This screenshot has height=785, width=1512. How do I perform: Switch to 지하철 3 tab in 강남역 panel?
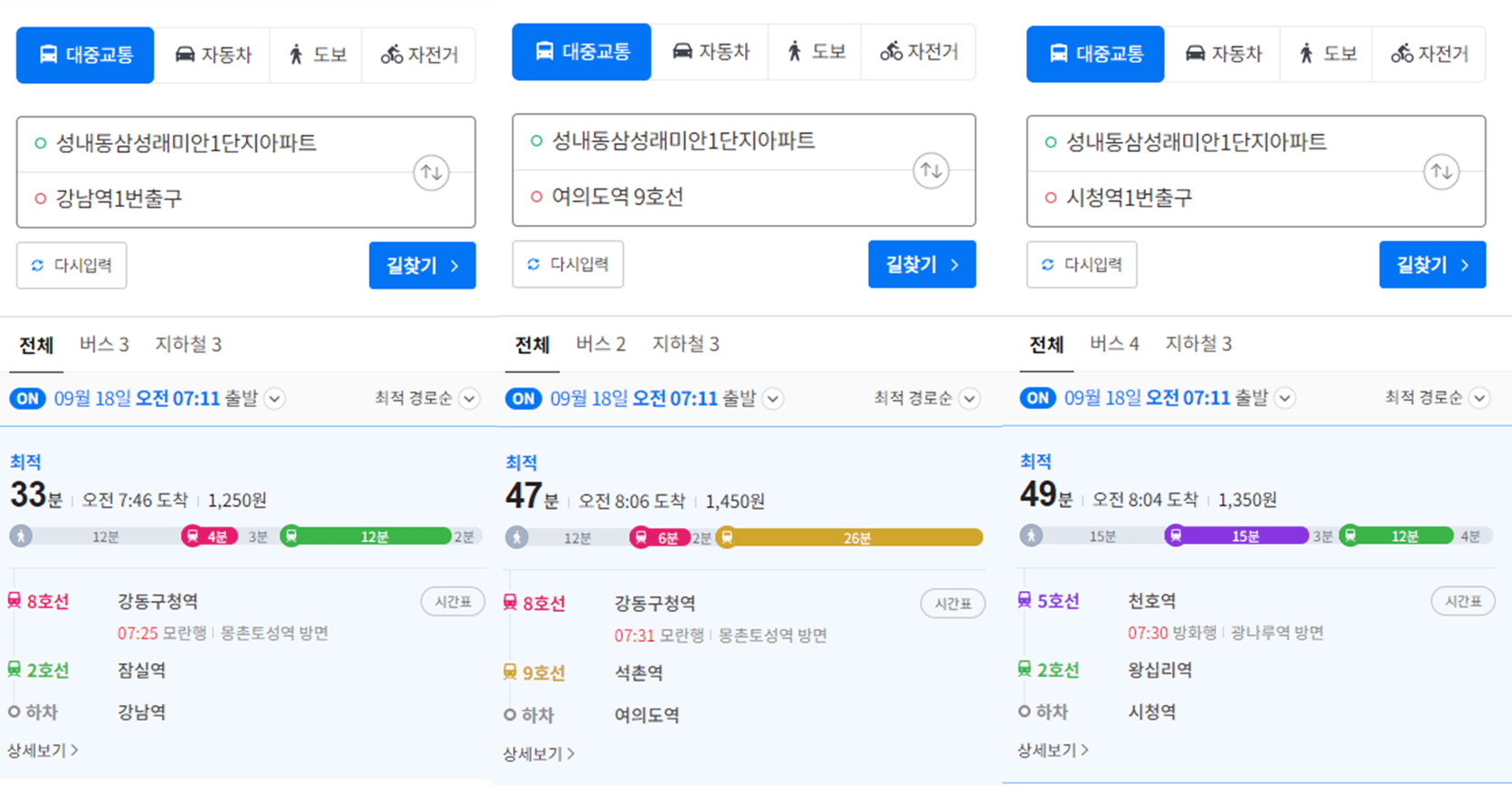(189, 344)
